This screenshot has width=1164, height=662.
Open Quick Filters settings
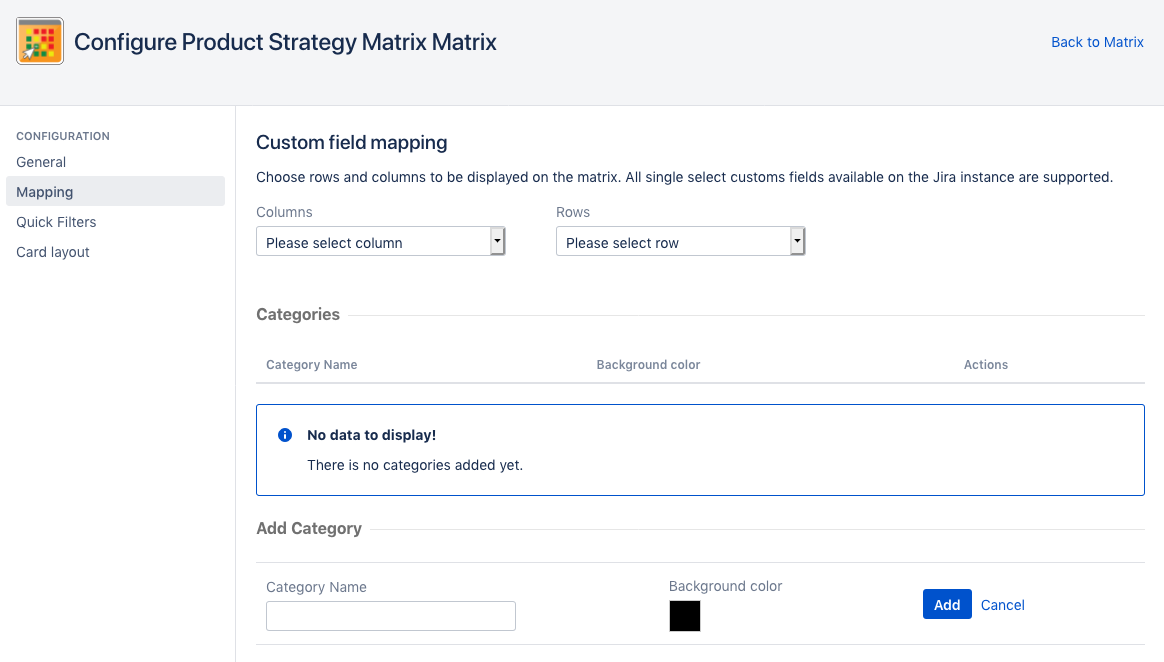coord(56,222)
